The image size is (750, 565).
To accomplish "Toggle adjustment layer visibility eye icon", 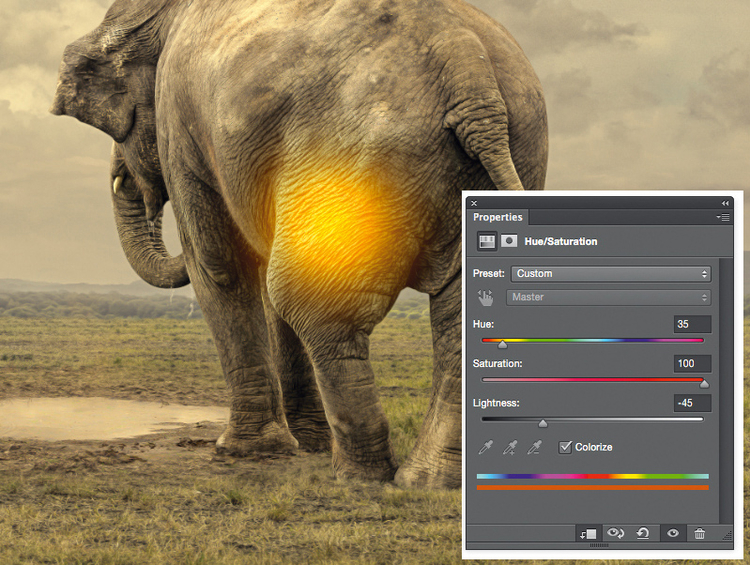I will coord(673,533).
